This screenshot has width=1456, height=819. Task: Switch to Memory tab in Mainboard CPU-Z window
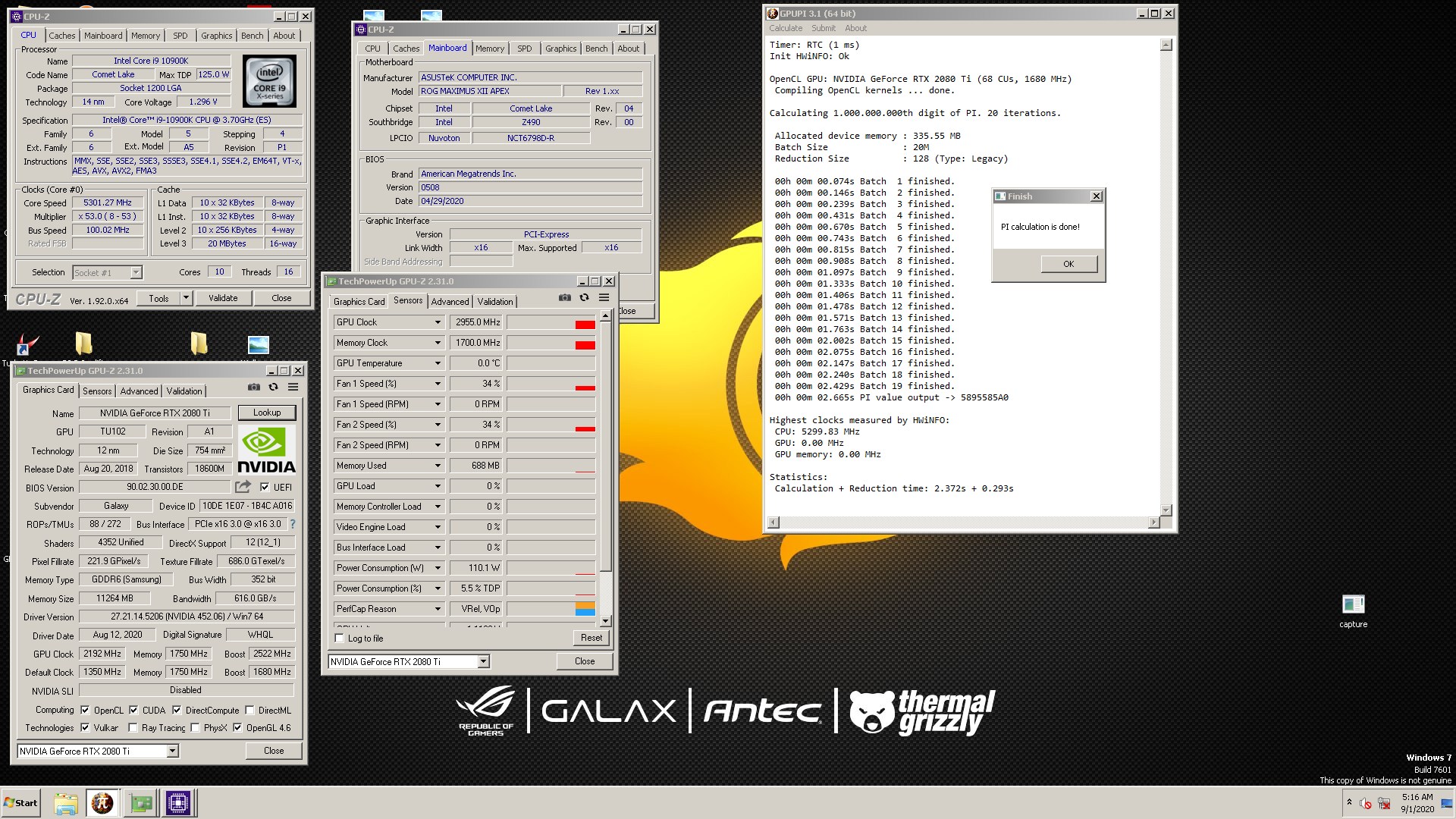490,49
